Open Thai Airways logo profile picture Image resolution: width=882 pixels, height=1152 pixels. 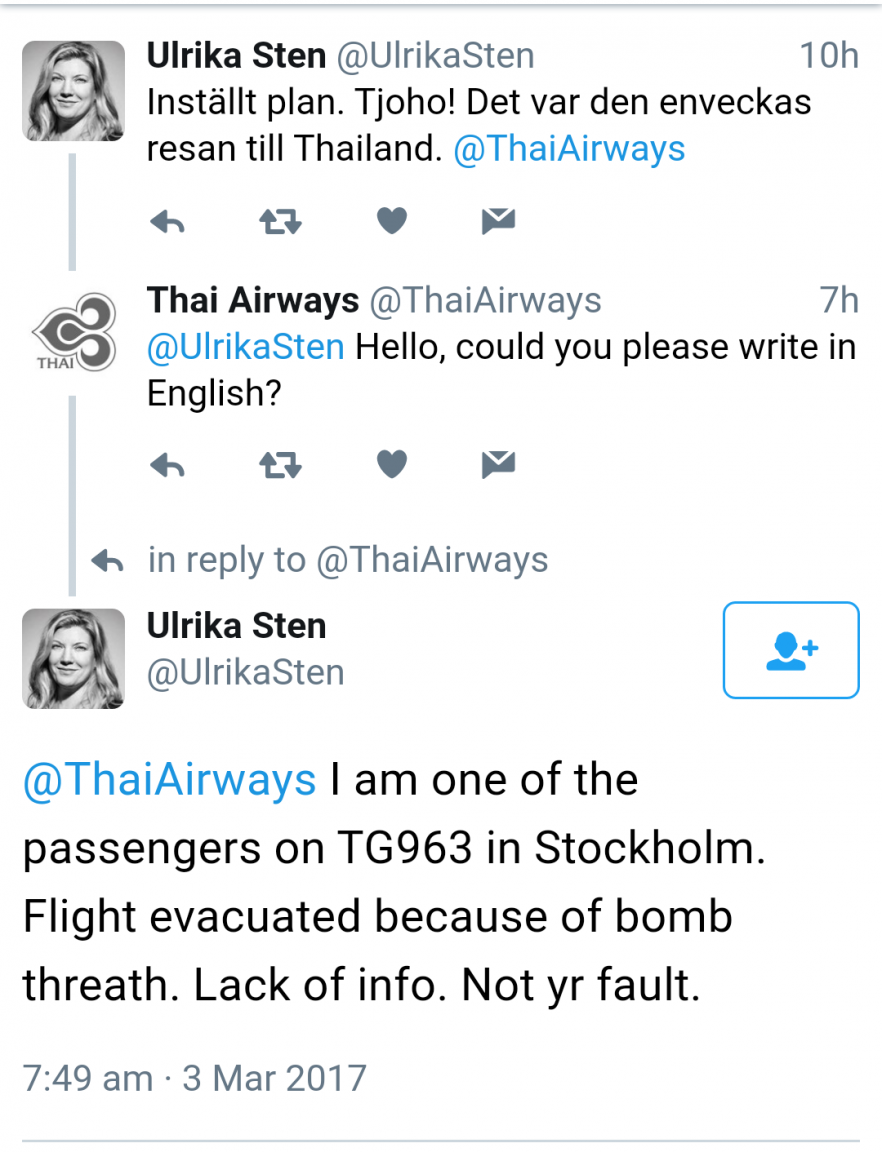[73, 333]
